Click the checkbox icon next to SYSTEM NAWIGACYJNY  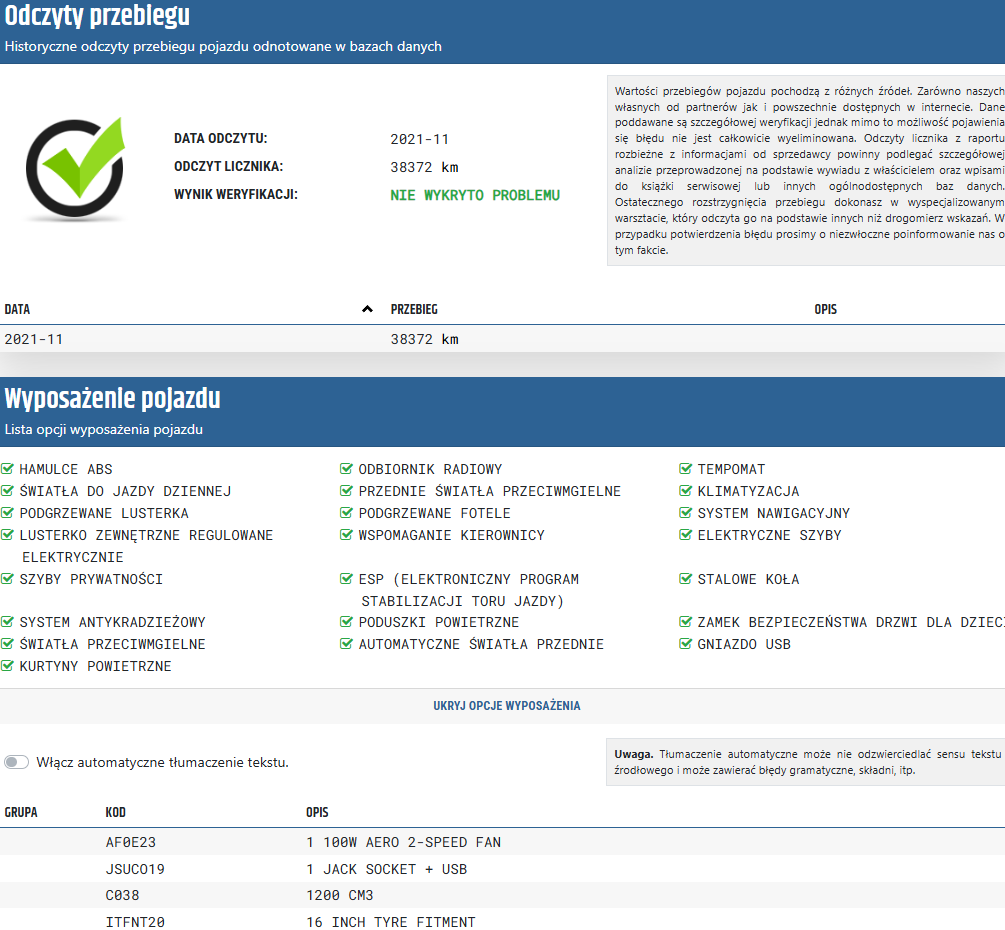click(686, 513)
